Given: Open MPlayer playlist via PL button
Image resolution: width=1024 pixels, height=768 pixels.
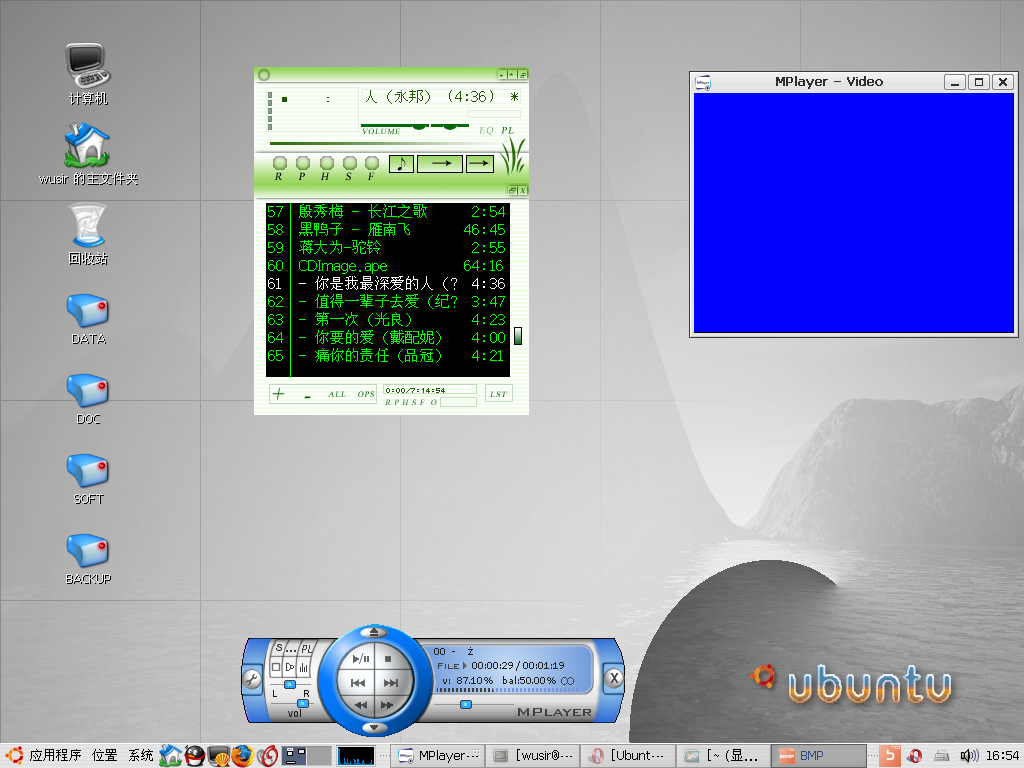Looking at the screenshot, I should [x=306, y=649].
